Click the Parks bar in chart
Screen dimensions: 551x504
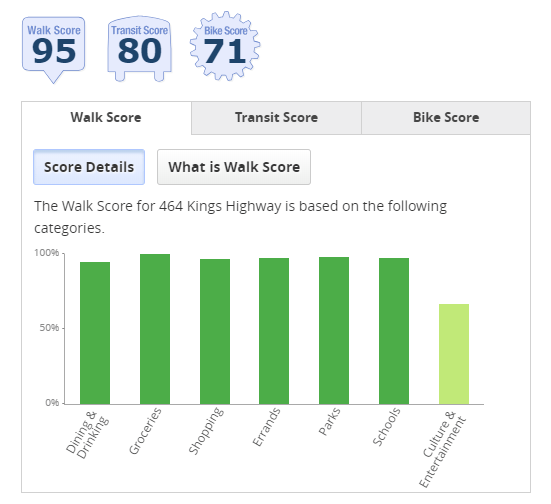[x=334, y=330]
